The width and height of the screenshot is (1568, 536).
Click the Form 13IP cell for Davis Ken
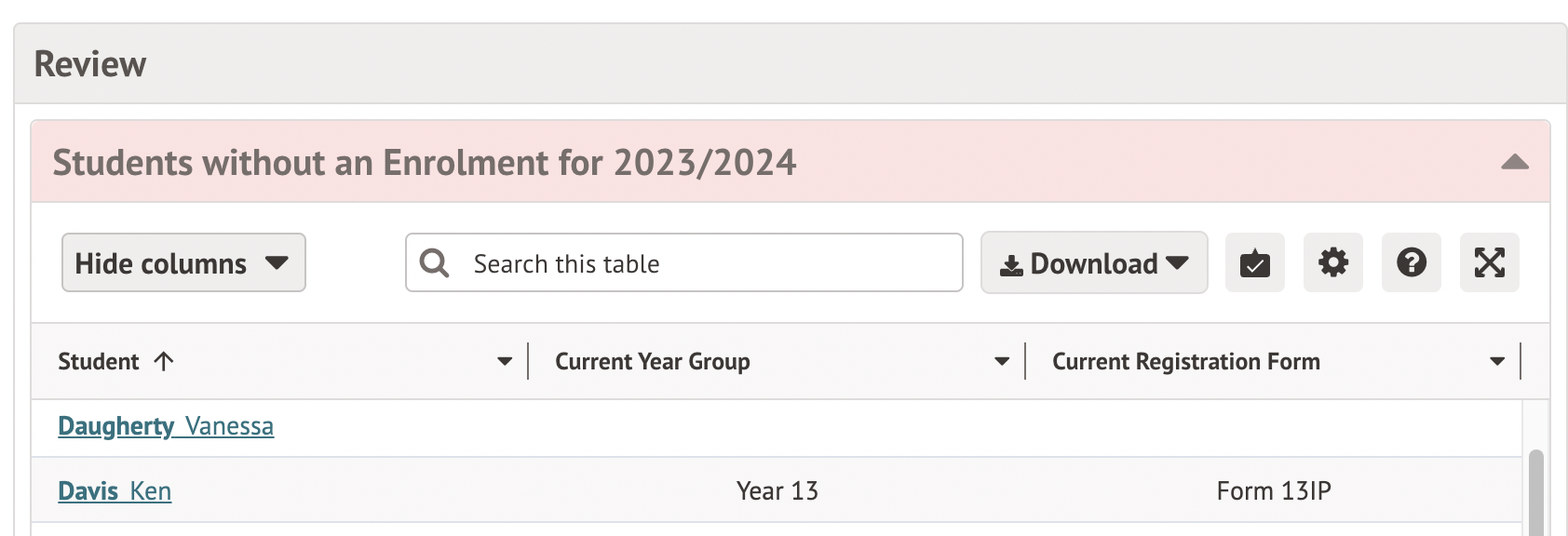[x=1274, y=491]
